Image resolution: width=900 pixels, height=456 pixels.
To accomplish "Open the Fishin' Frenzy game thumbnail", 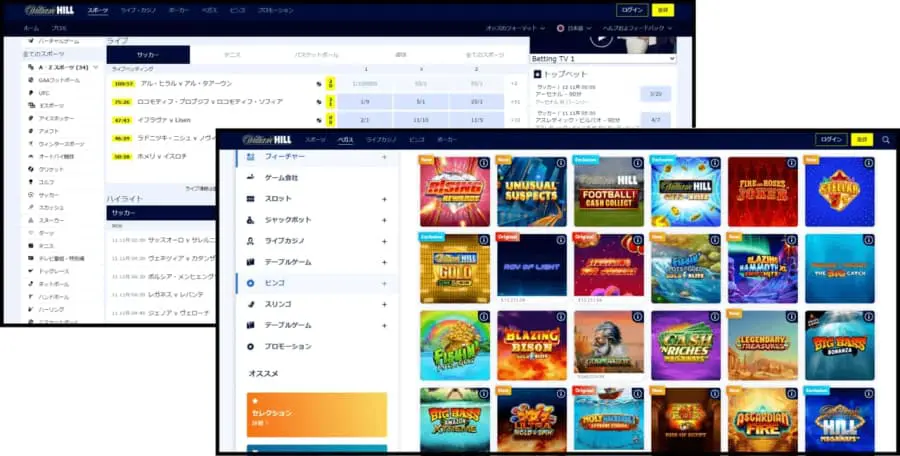I will click(455, 346).
